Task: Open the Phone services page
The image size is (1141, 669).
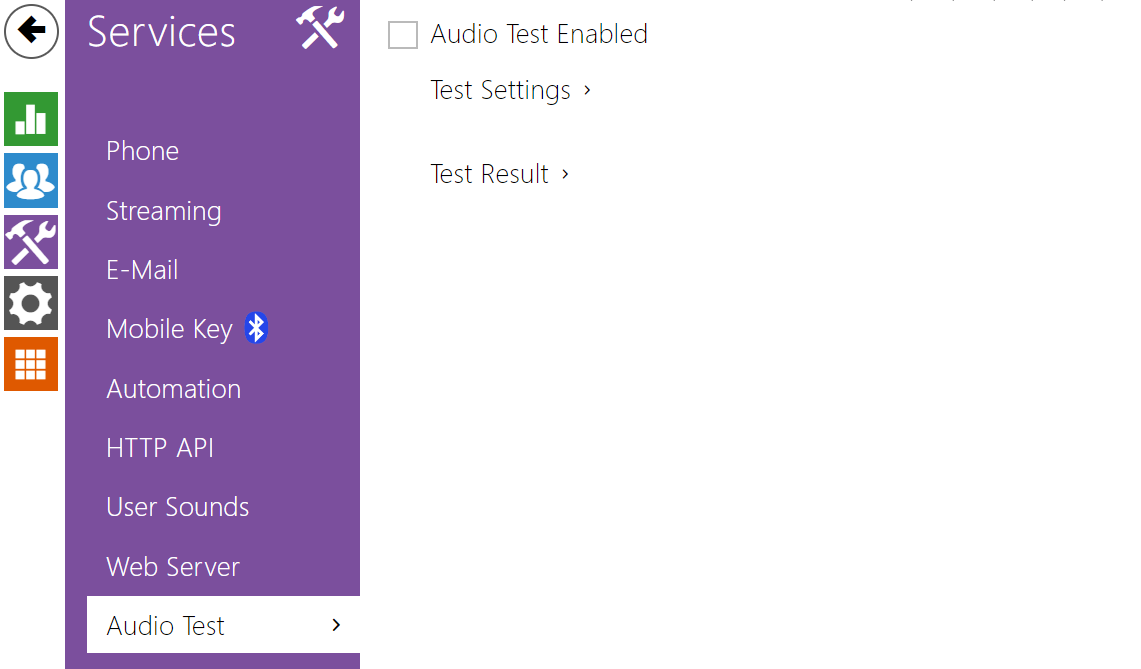Action: pos(143,151)
